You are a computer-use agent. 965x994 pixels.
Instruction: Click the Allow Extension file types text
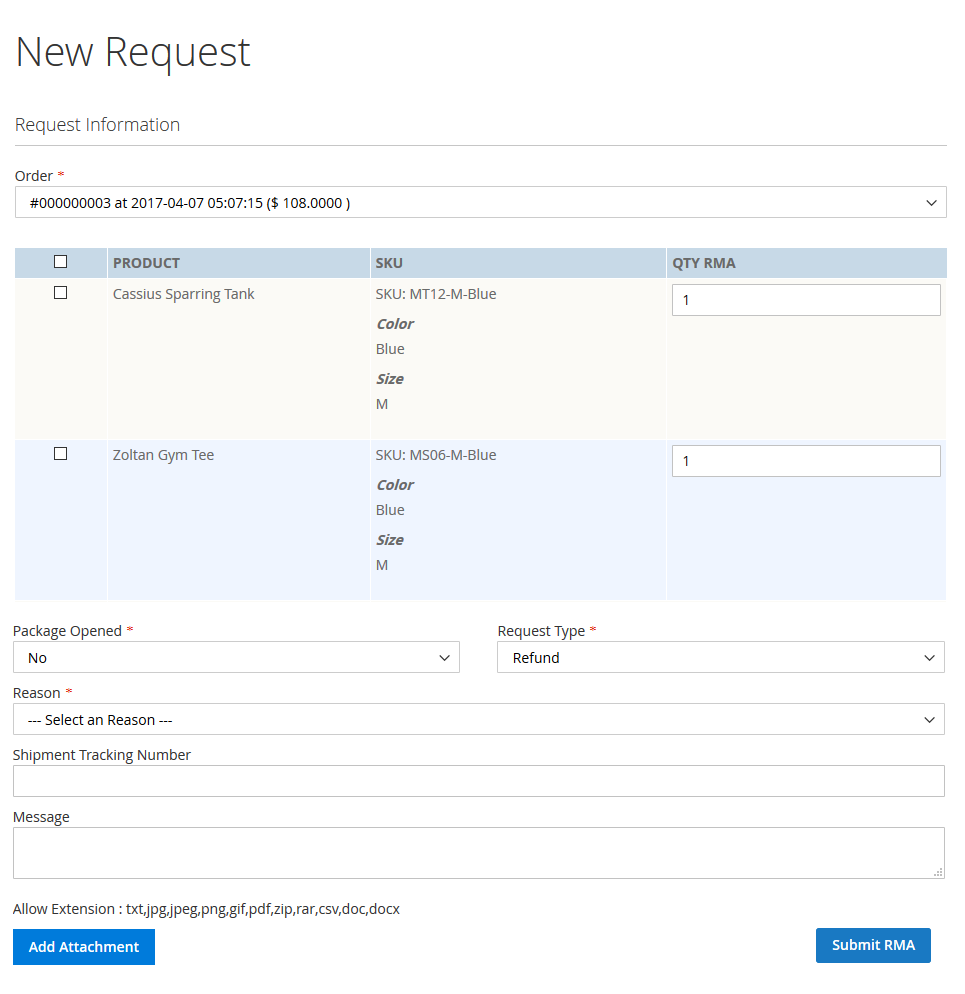[x=206, y=909]
